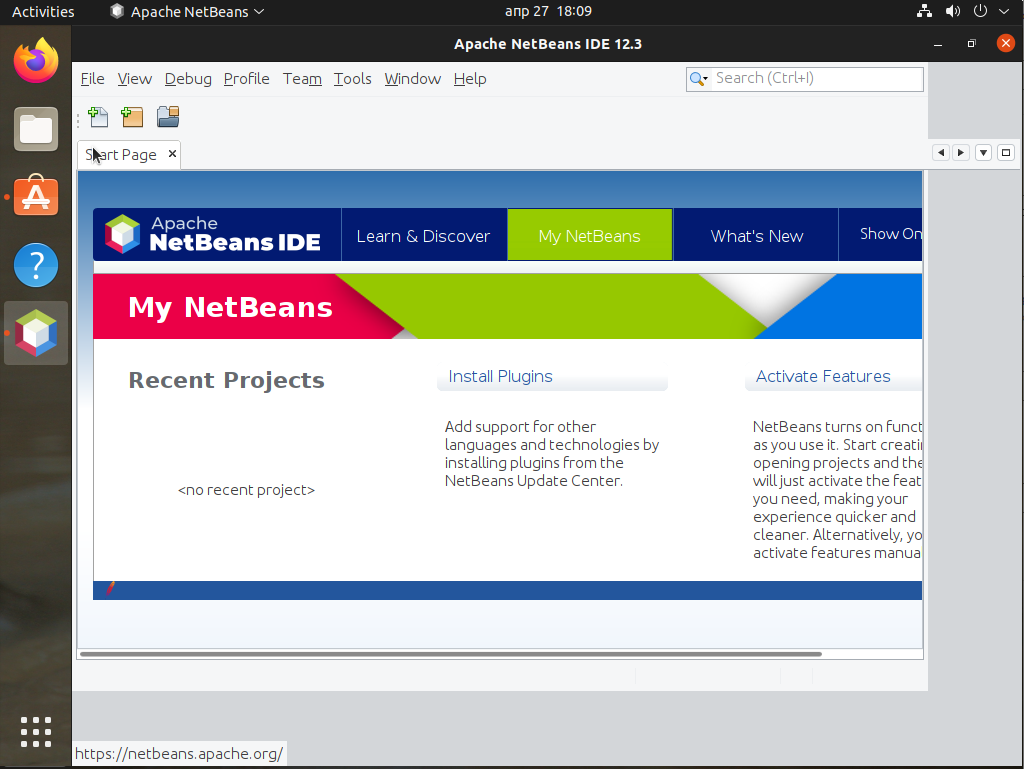Open the Tools menu
Viewport: 1024px width, 769px height.
352,79
